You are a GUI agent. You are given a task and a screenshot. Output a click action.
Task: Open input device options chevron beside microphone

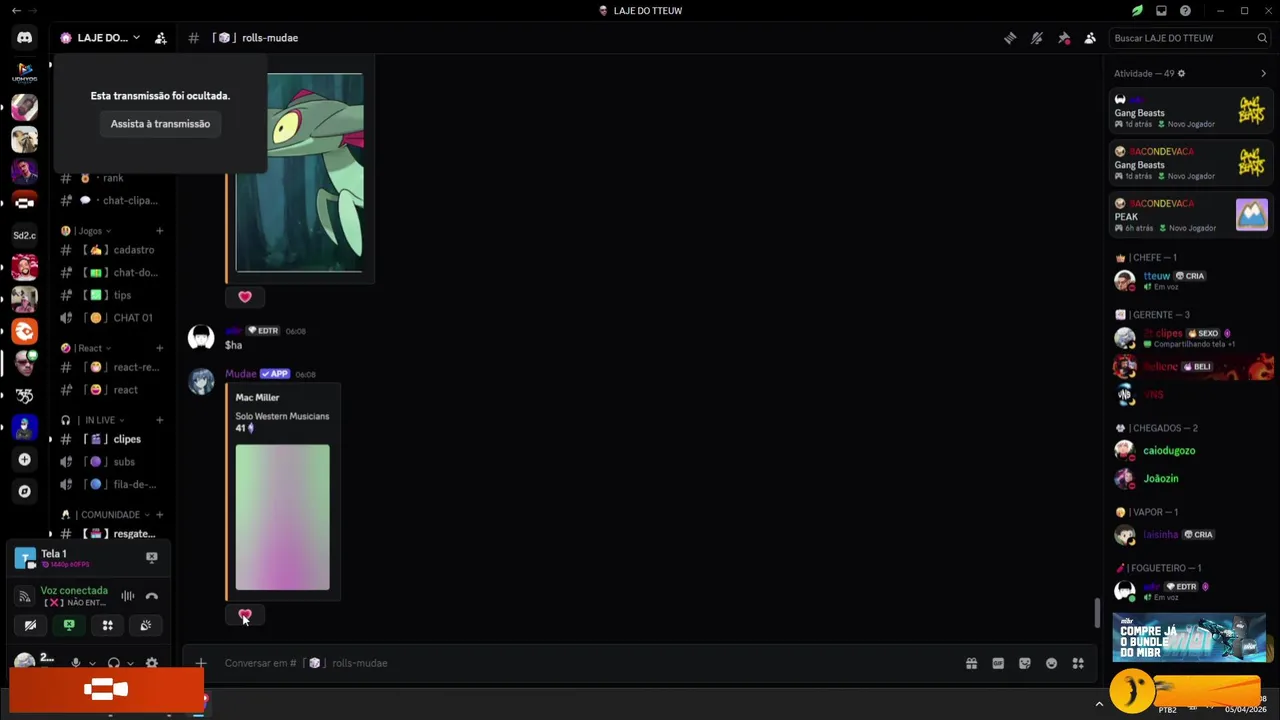point(92,663)
